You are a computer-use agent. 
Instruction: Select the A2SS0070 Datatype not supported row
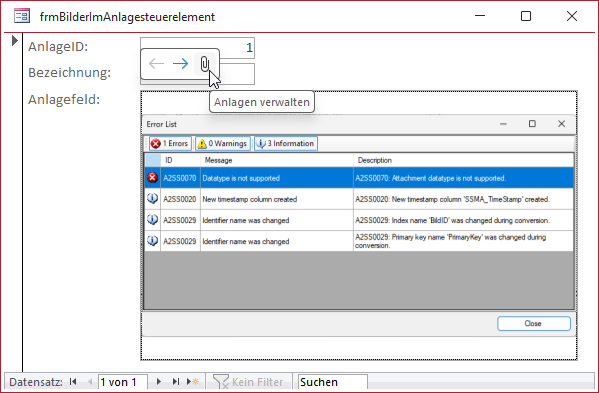359,178
